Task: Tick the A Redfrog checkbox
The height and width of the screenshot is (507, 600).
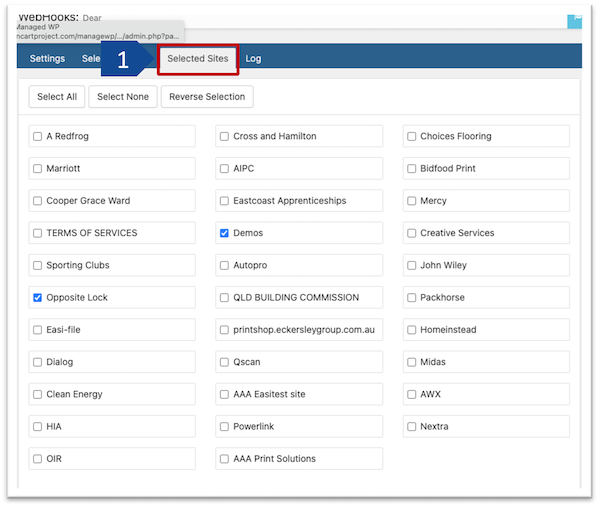Action: pos(38,137)
